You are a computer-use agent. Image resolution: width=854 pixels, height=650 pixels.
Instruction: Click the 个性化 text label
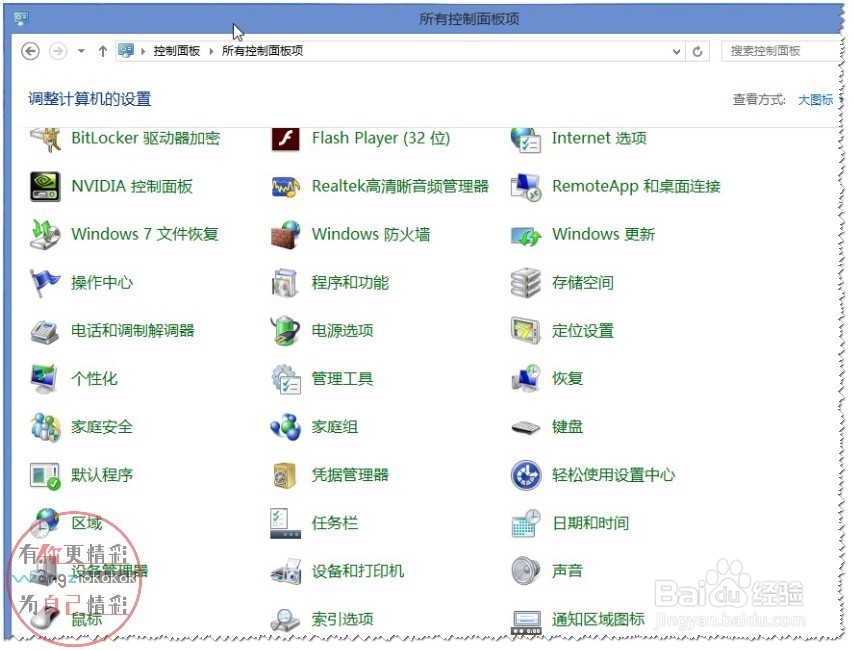[94, 379]
